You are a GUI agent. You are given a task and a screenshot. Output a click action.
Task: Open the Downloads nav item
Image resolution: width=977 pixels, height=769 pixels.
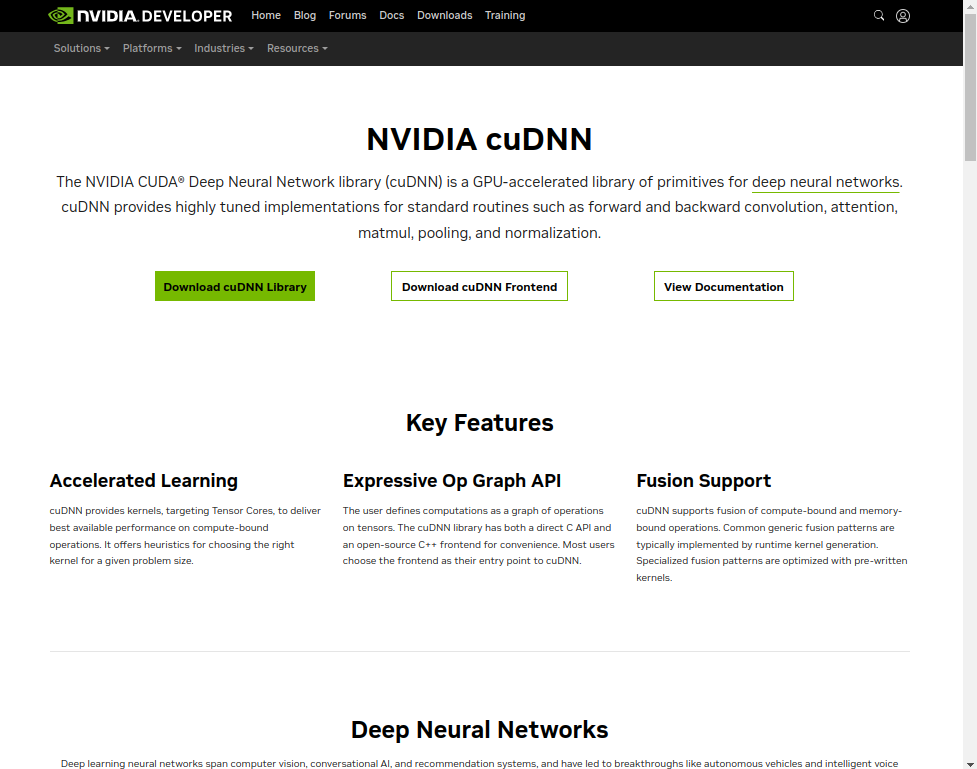tap(444, 16)
